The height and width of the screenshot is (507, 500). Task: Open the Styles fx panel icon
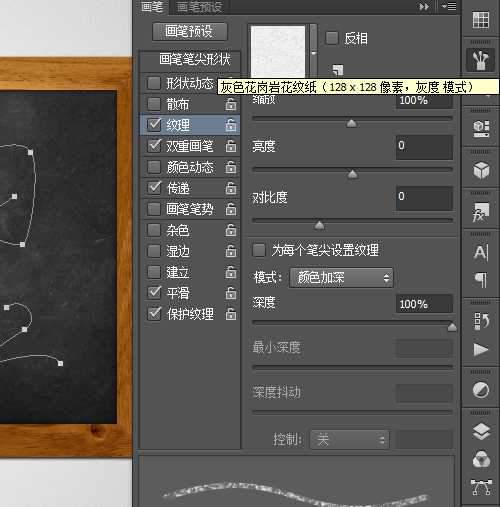coord(480,212)
